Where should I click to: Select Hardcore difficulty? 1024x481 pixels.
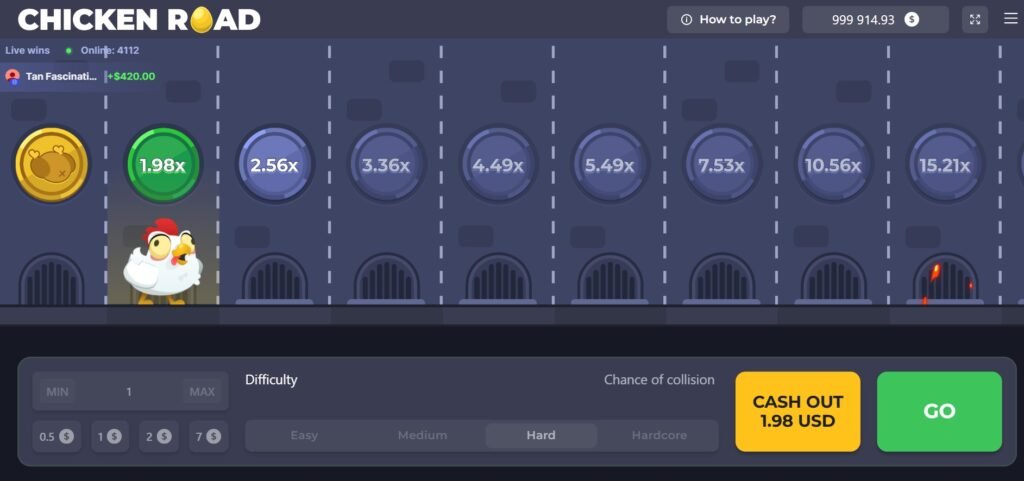659,436
